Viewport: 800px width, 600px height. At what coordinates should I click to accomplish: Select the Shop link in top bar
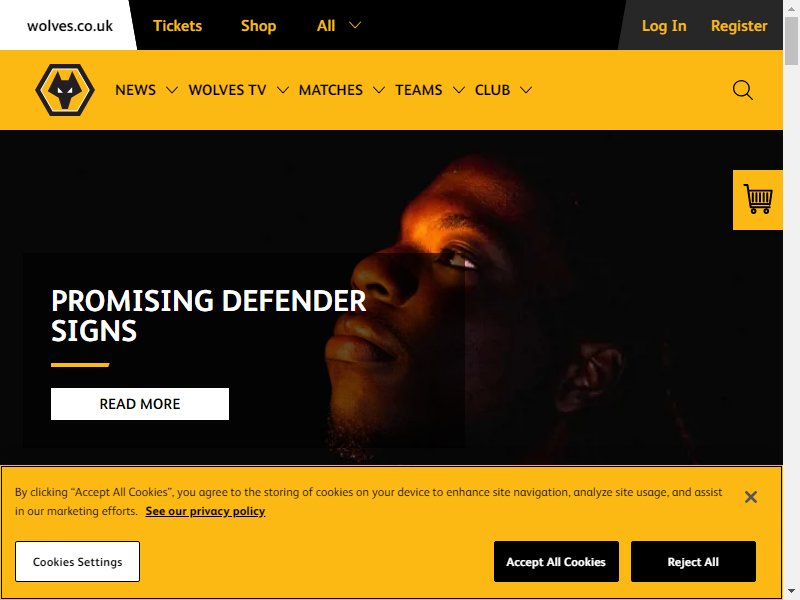(x=259, y=26)
